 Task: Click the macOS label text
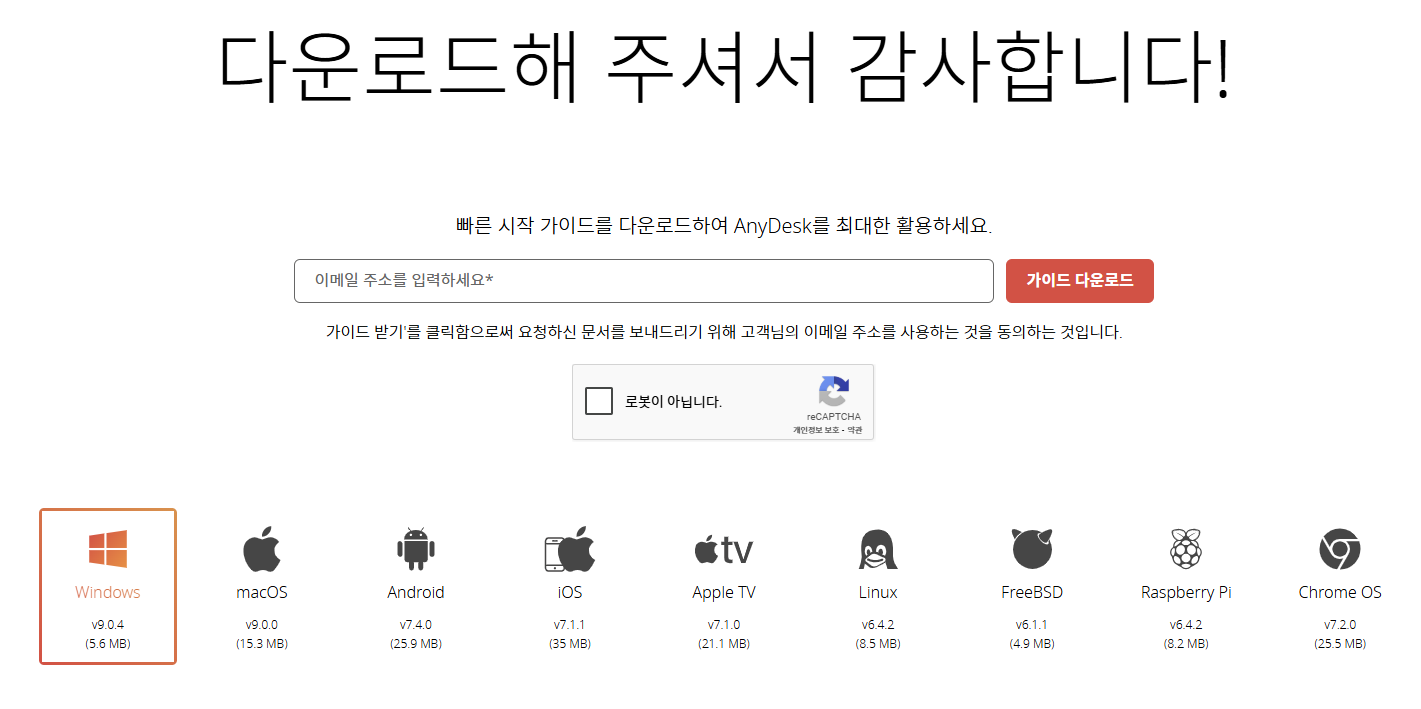[x=262, y=592]
